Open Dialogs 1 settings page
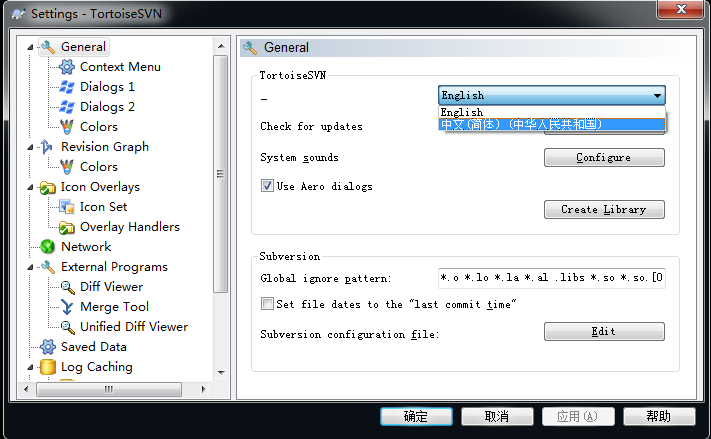The width and height of the screenshot is (711, 439). 107,87
